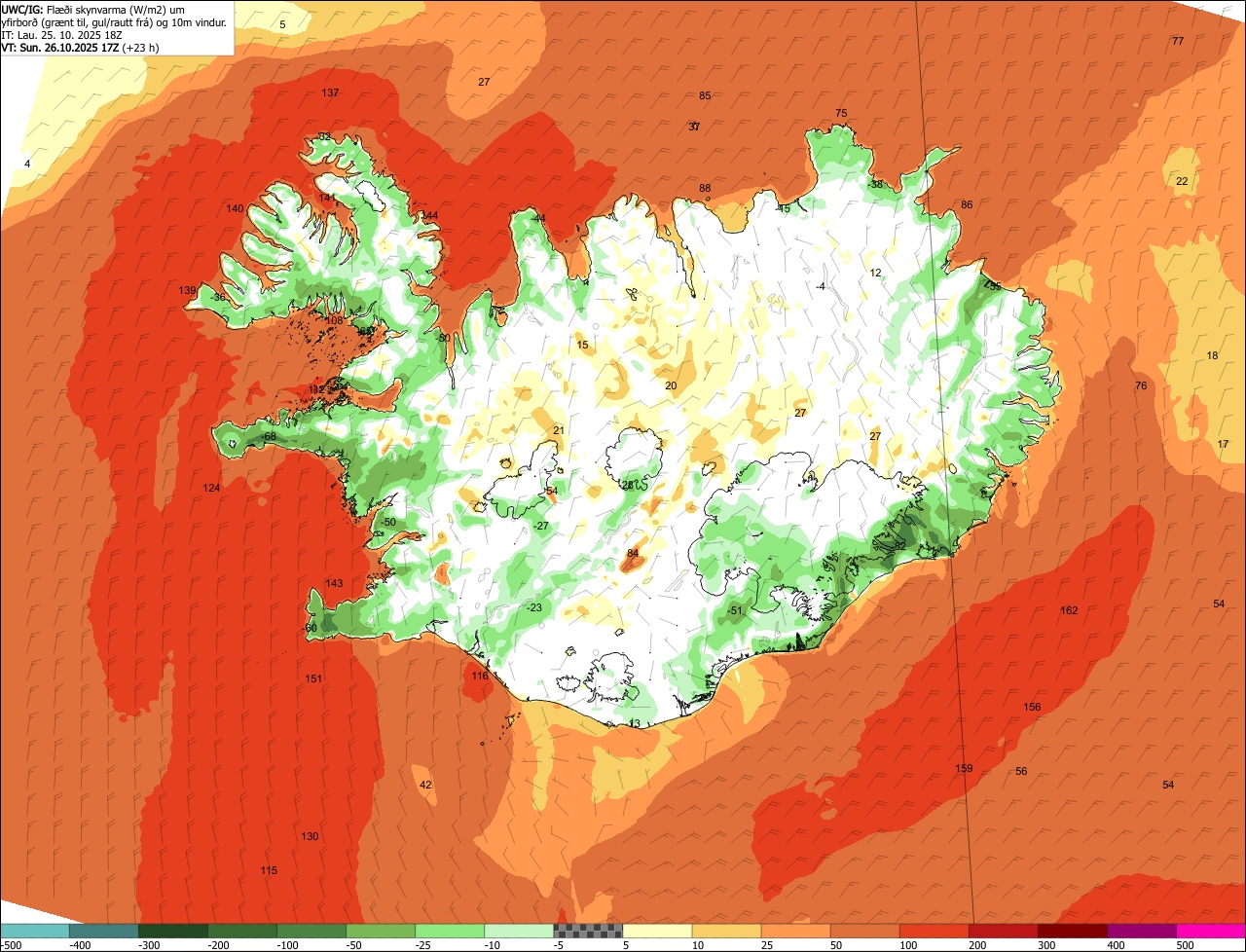Click the map value '137'

(330, 92)
